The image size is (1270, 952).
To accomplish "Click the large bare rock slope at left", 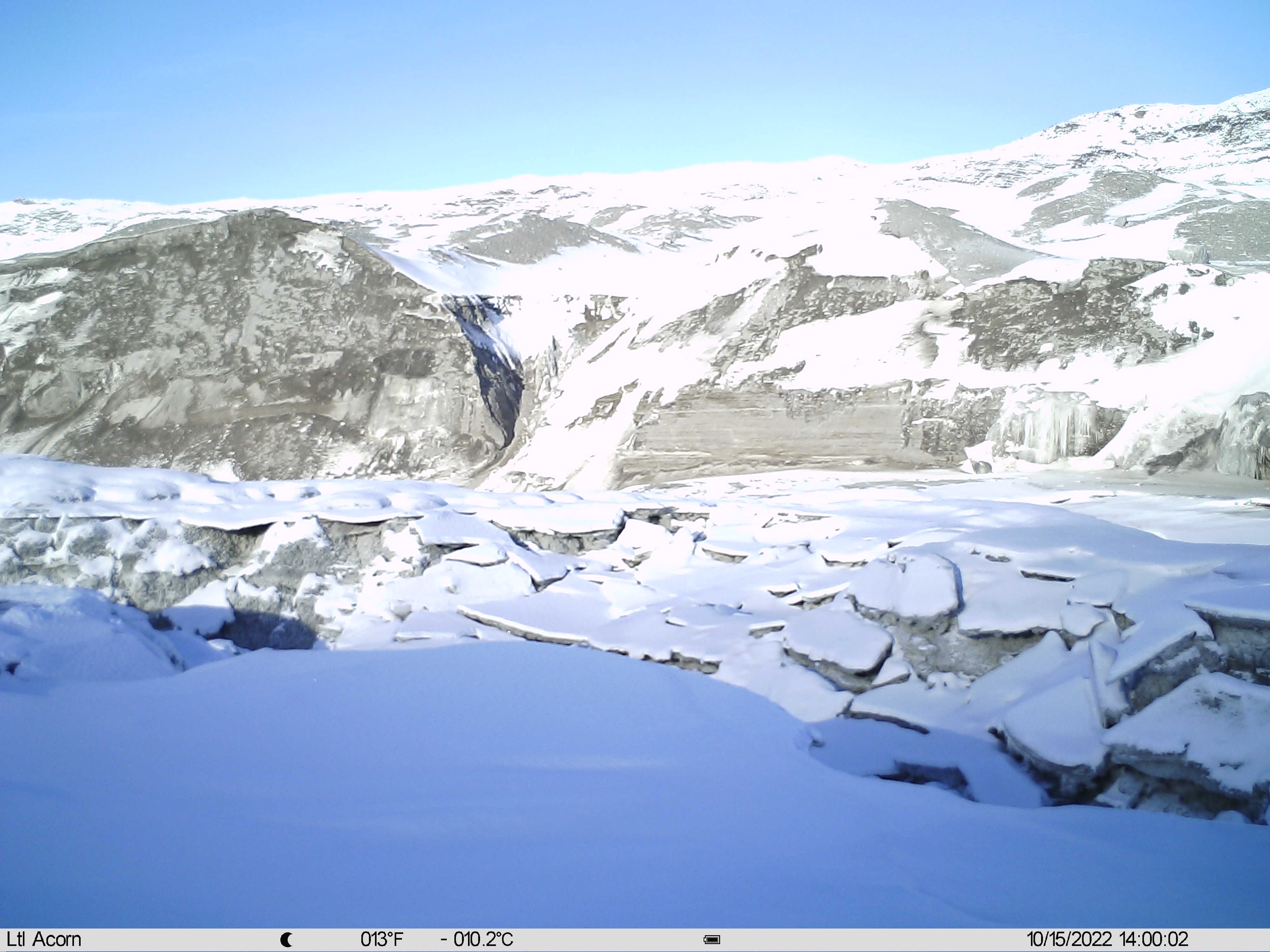I will [230, 344].
